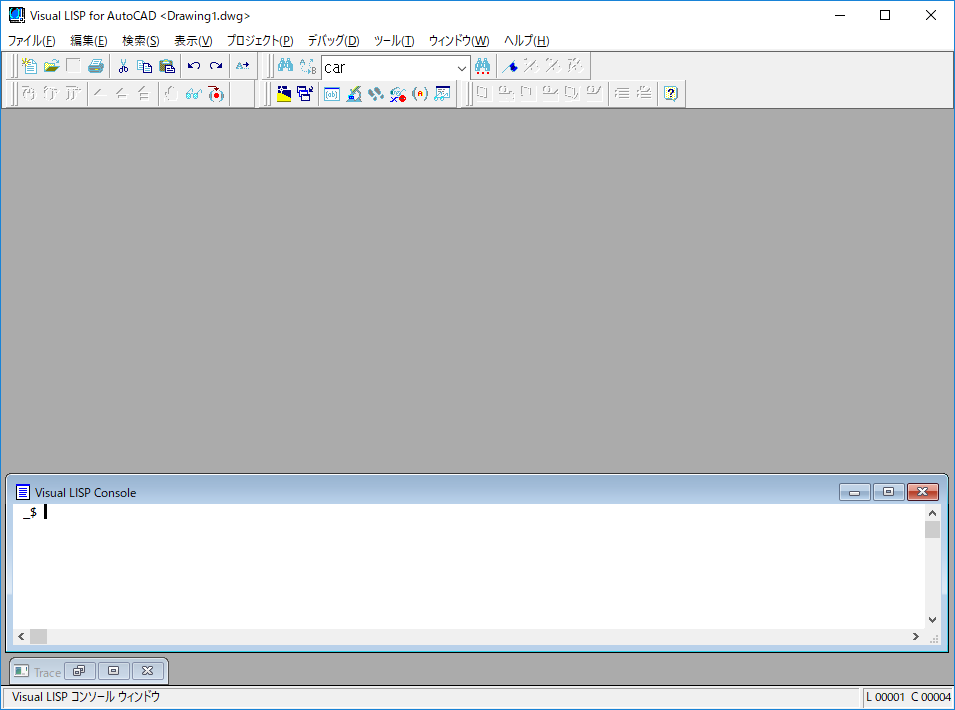This screenshot has width=955, height=710.
Task: Click the Uncomment Block icon
Action: click(x=644, y=94)
